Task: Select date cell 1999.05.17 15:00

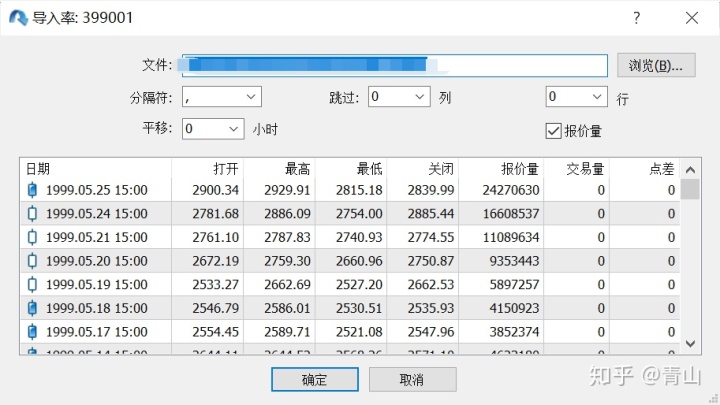Action: coord(96,332)
